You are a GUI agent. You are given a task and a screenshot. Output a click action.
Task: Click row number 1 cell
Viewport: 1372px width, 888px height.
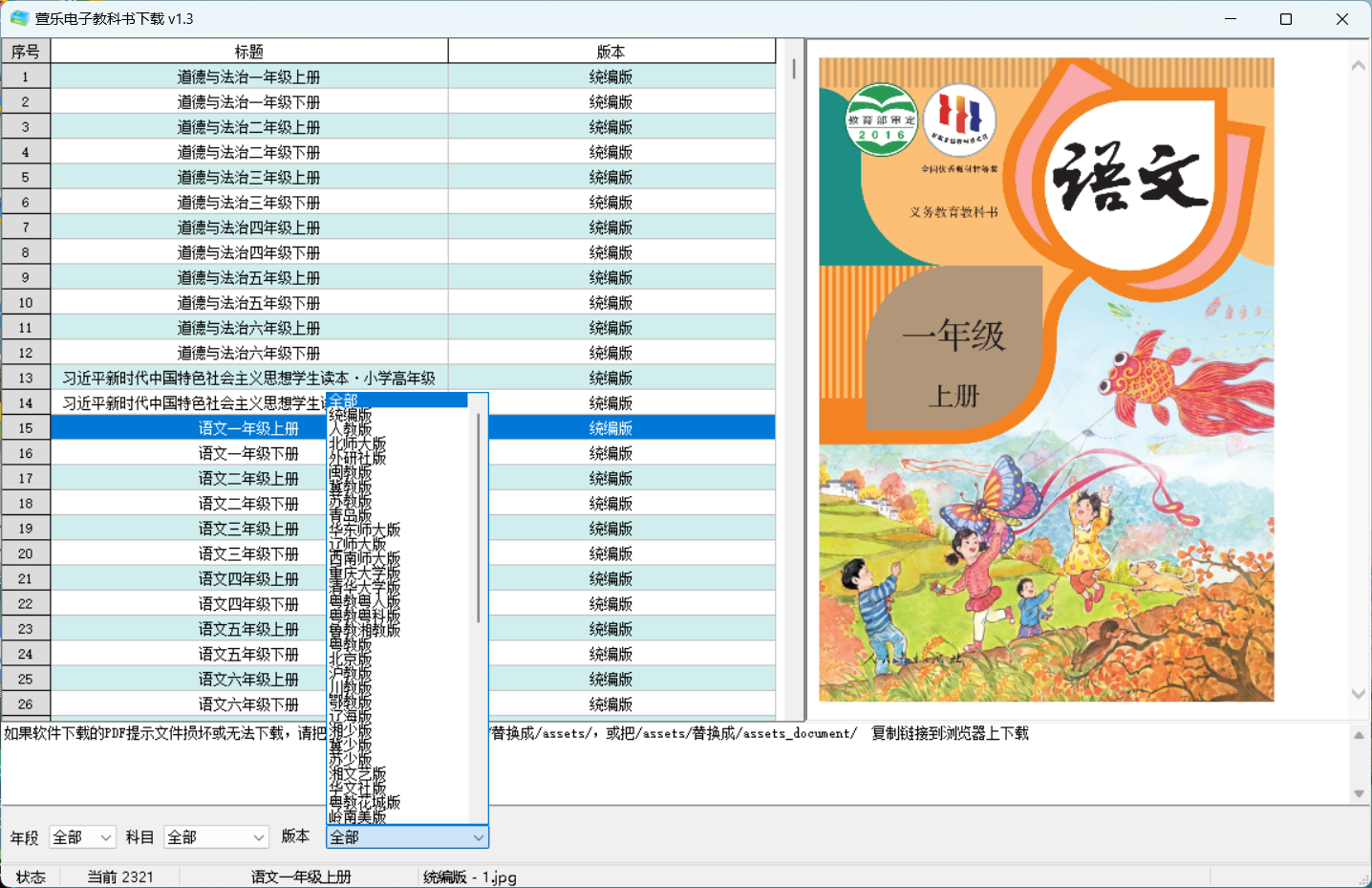click(26, 76)
